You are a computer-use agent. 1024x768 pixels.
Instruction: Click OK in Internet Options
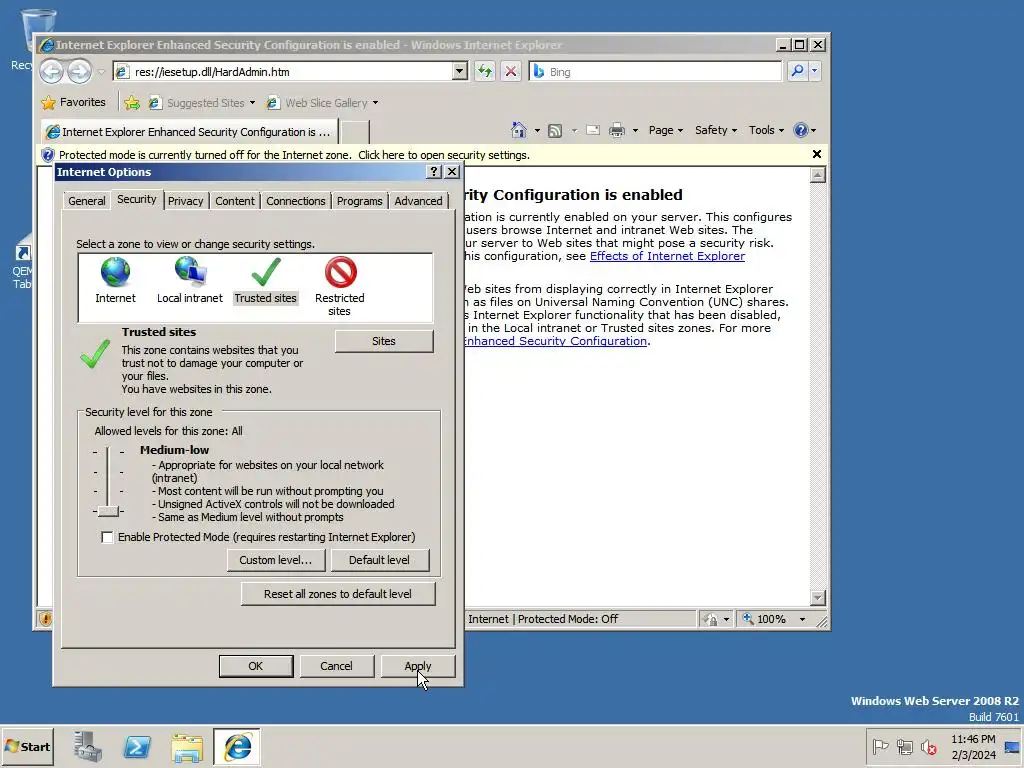pos(256,666)
